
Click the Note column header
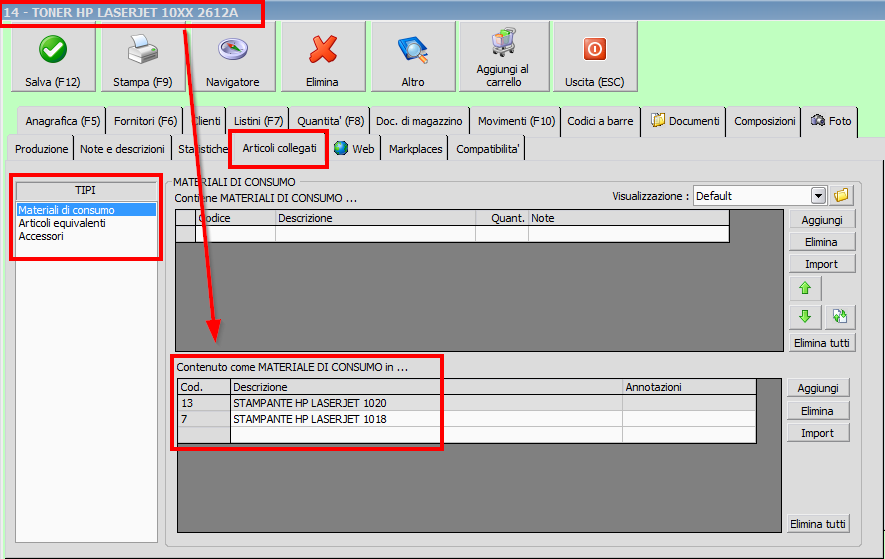(x=629, y=218)
